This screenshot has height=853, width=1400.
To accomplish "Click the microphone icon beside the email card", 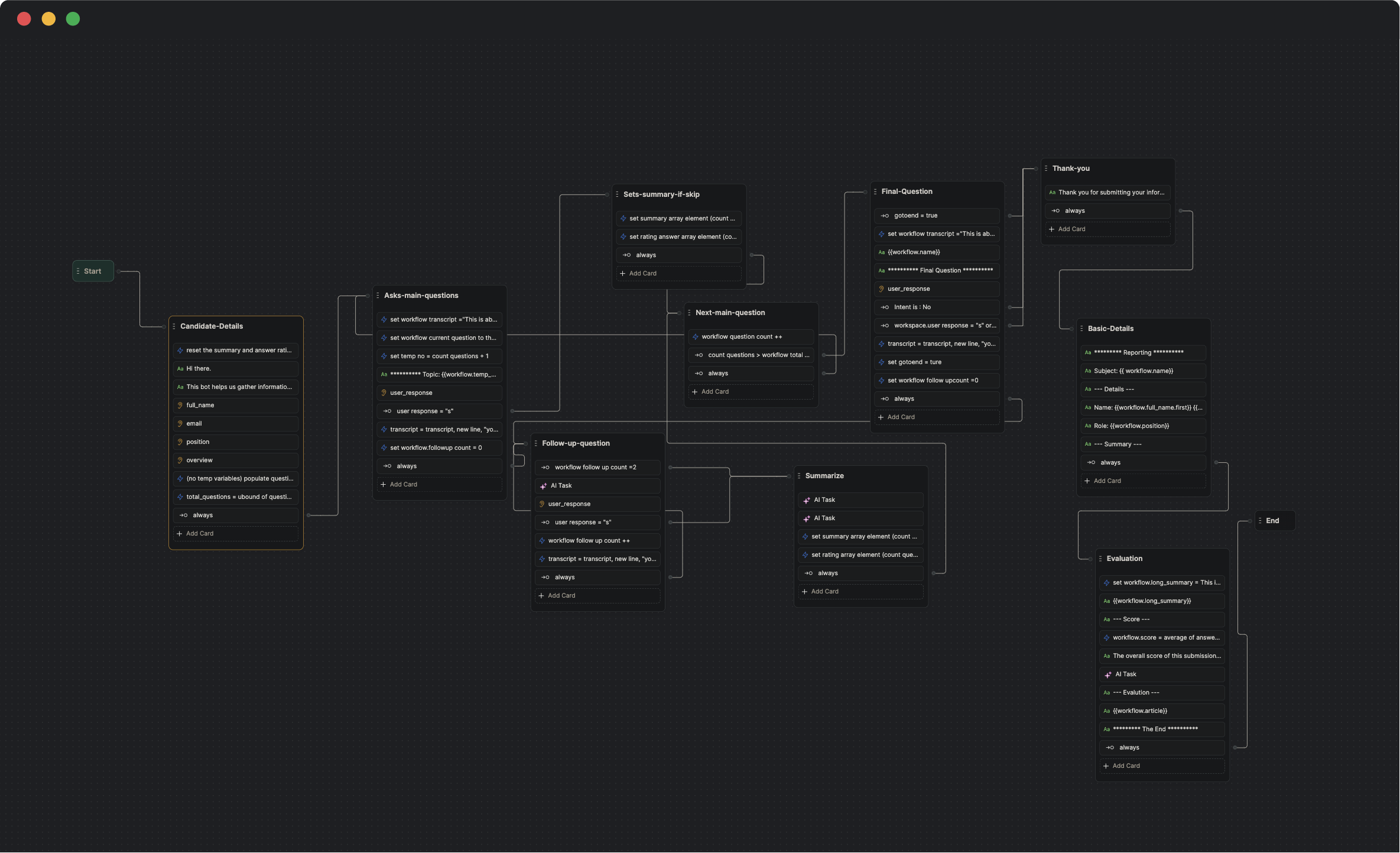I will point(180,423).
